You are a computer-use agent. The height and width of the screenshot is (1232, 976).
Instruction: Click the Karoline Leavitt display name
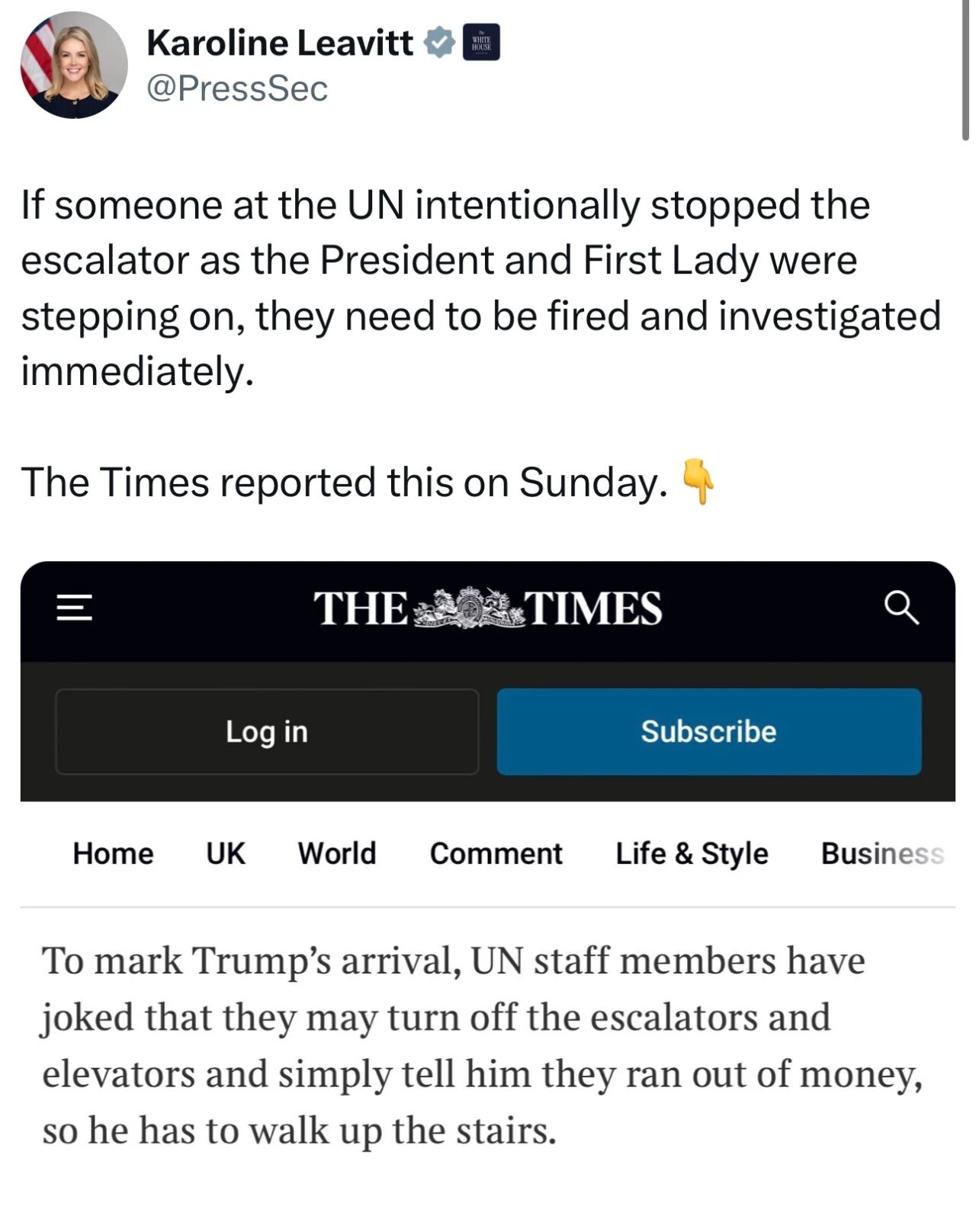point(280,43)
